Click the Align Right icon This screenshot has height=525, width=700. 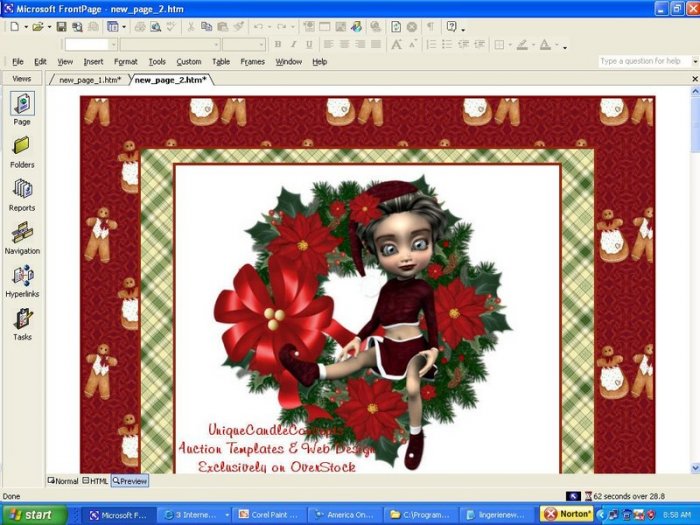click(x=360, y=44)
